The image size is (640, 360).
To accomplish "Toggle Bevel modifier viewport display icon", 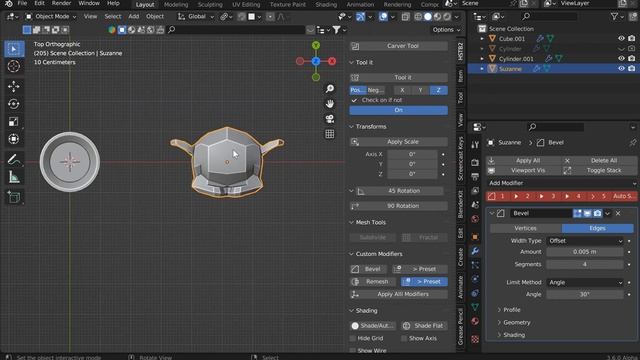I will pos(587,213).
